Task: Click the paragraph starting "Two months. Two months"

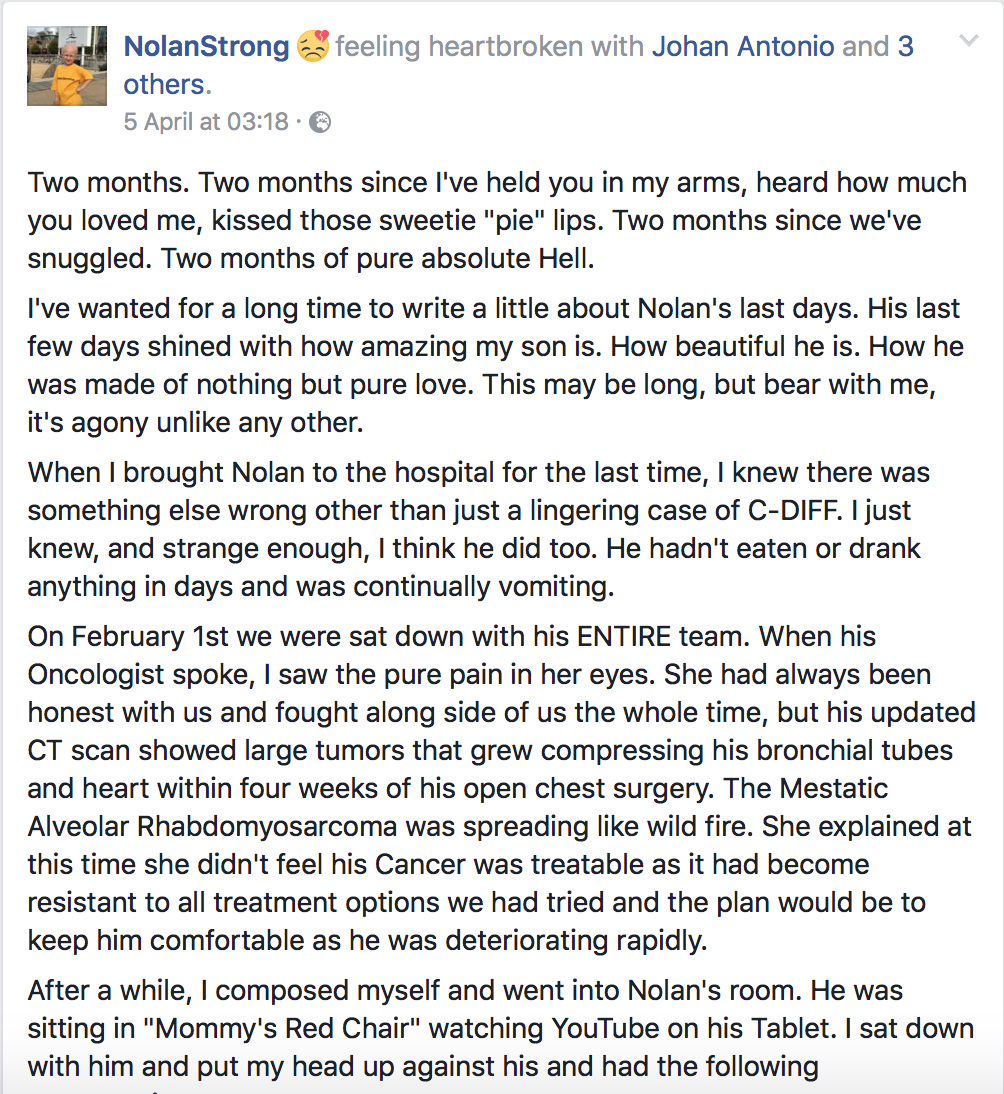Action: click(x=497, y=220)
